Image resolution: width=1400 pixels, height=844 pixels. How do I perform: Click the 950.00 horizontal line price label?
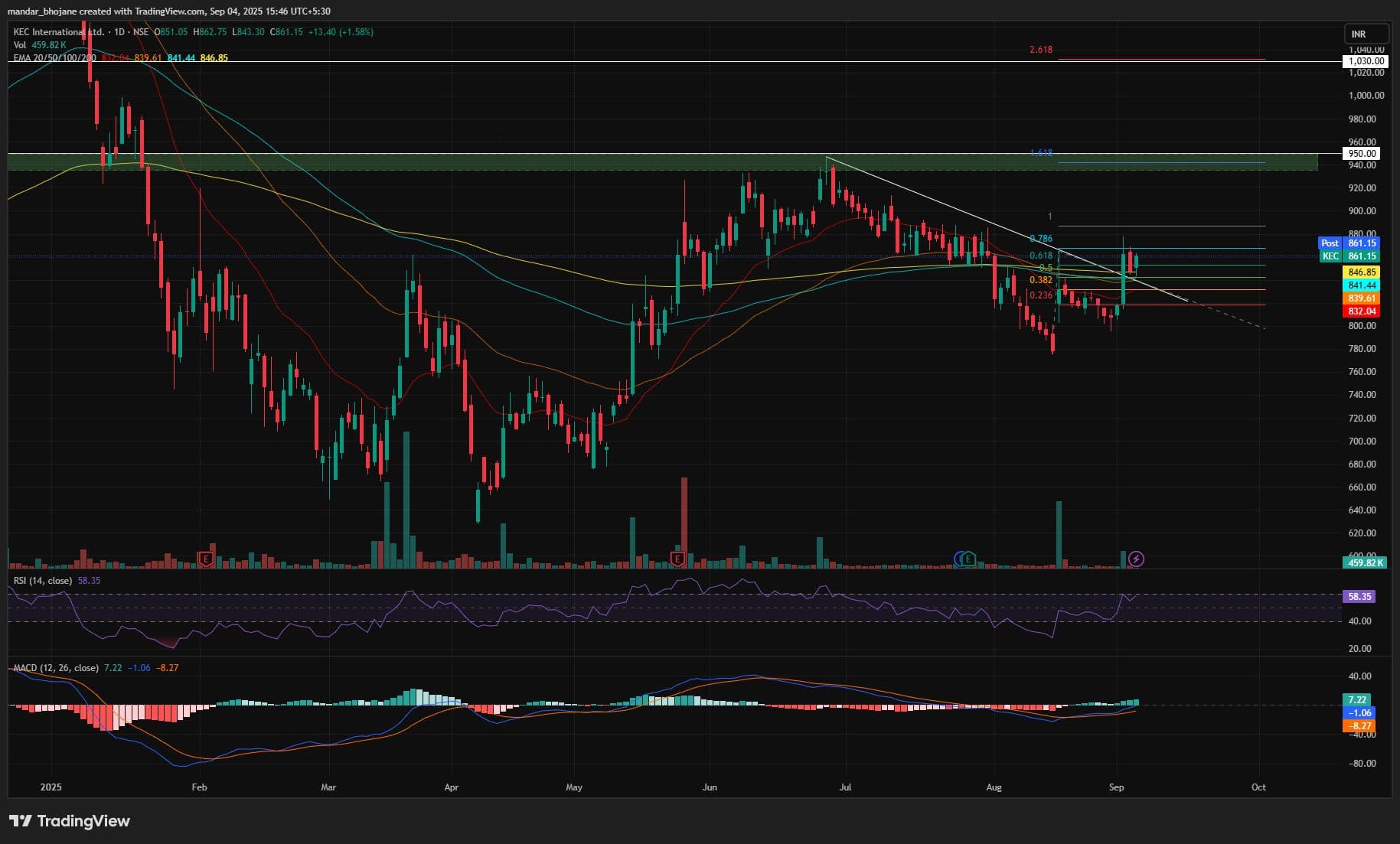(x=1365, y=154)
